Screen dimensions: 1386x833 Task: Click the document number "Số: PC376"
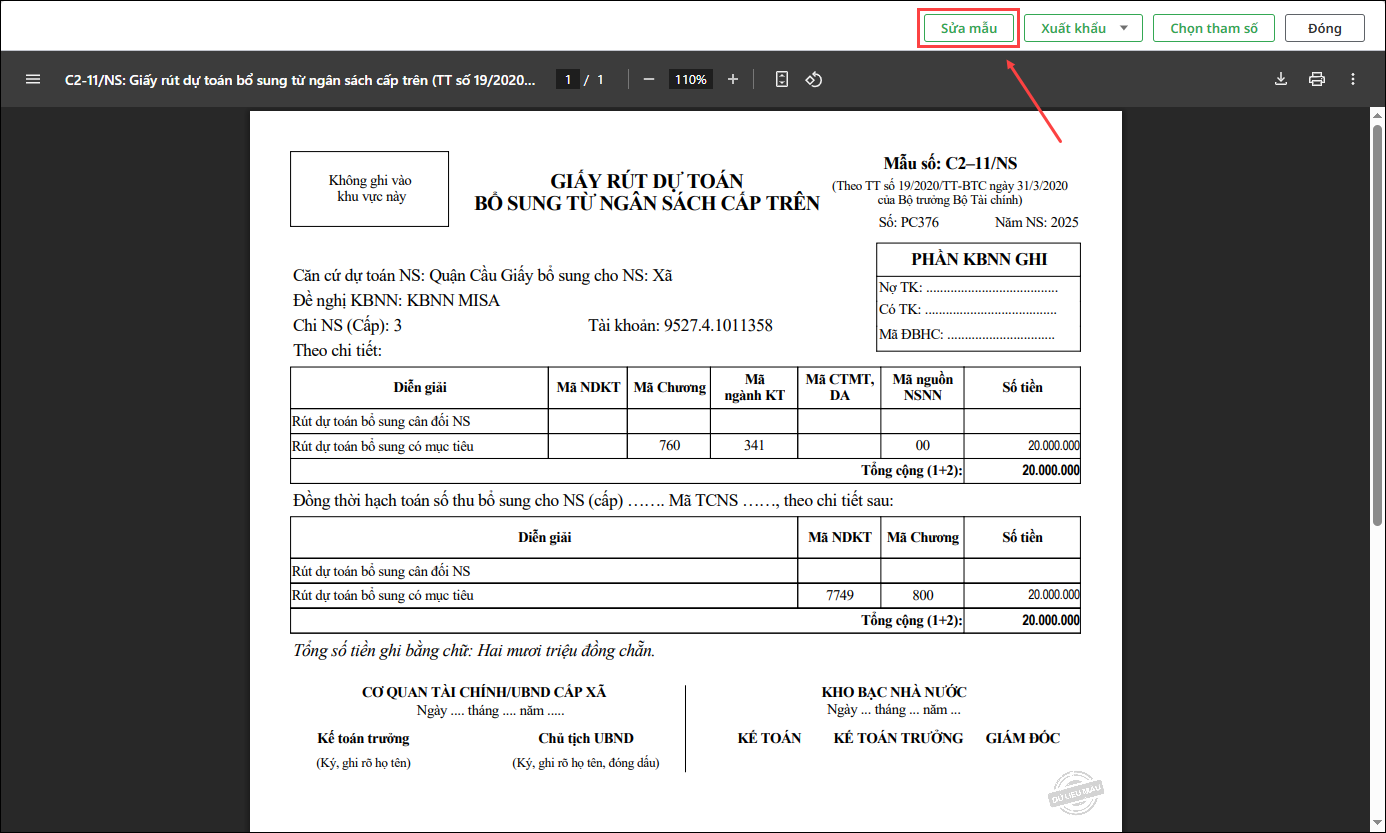909,222
